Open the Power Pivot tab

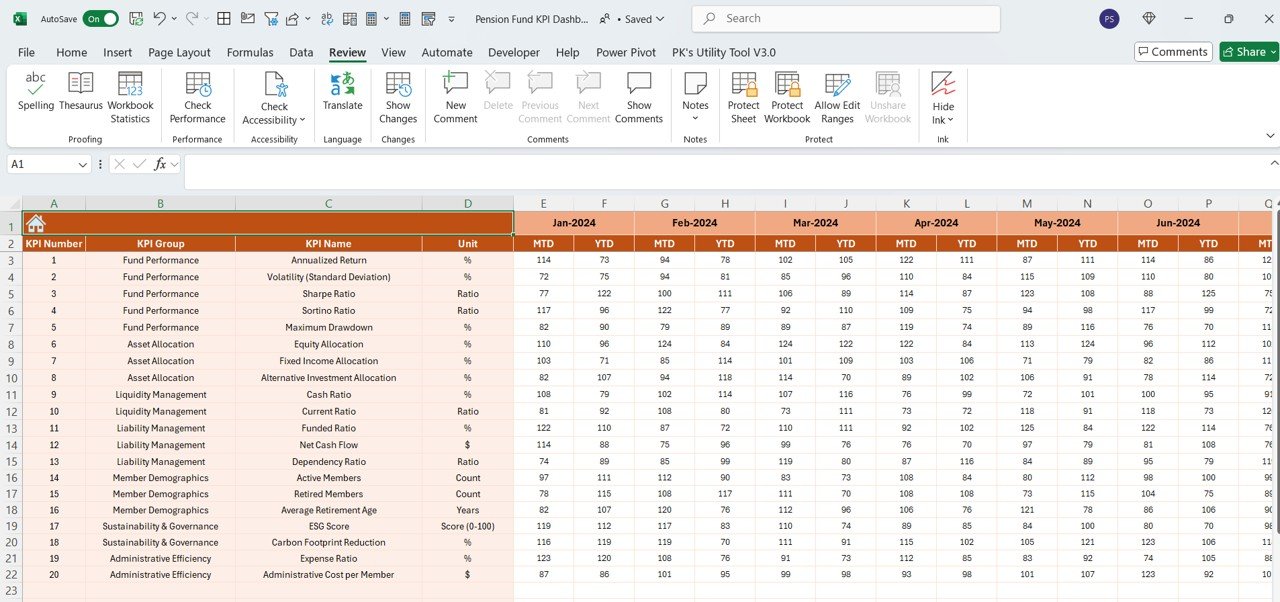pyautogui.click(x=626, y=52)
